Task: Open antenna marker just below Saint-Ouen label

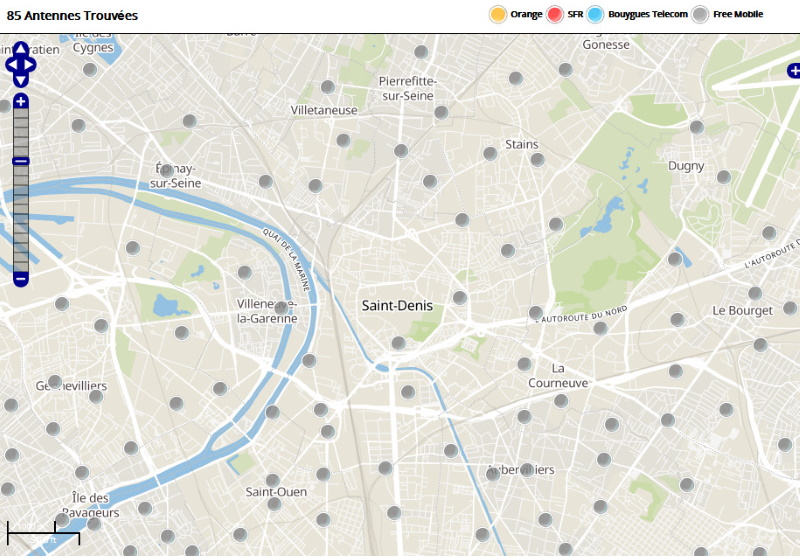Action: click(274, 504)
